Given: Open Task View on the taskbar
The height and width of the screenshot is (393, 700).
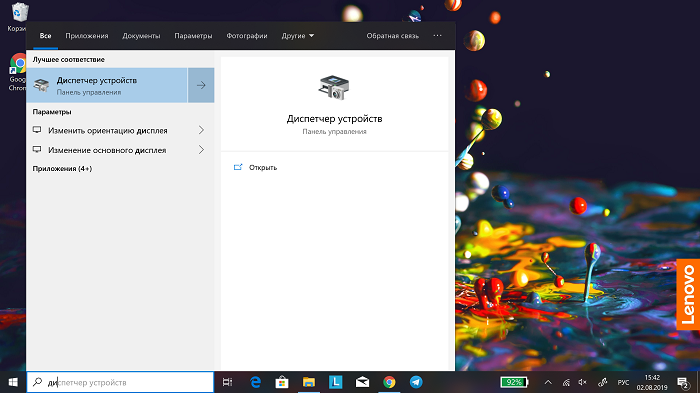Looking at the screenshot, I should (227, 382).
